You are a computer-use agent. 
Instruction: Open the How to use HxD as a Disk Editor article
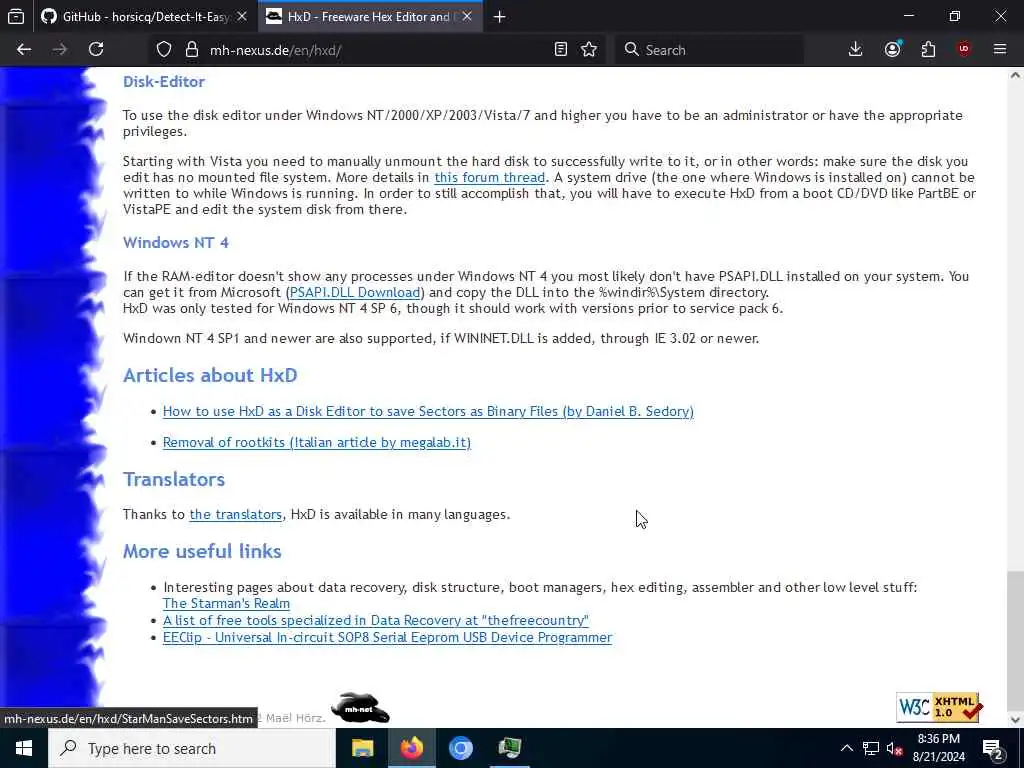[x=428, y=411]
